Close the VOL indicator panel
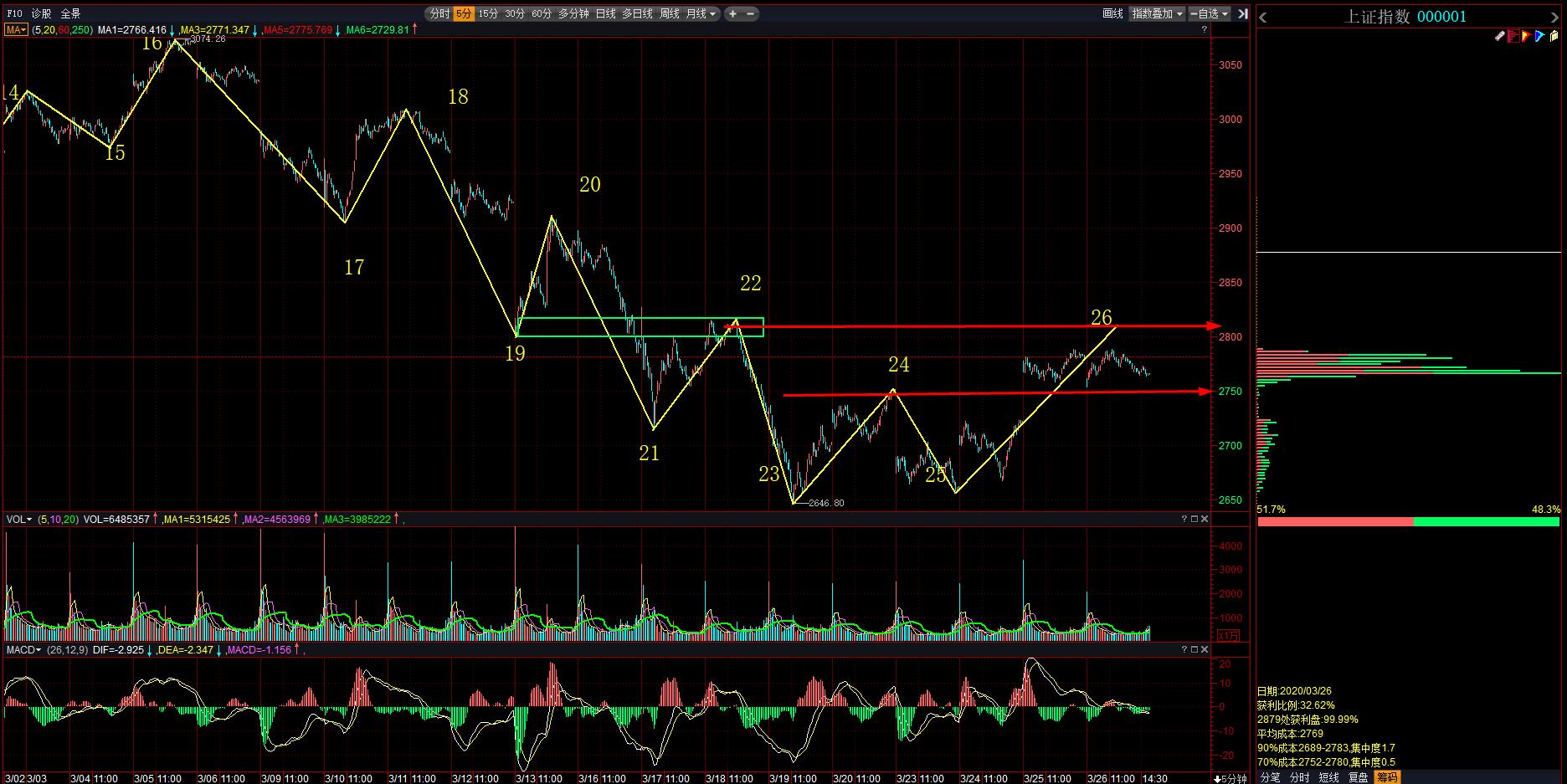Screen dimensions: 1567x784 [1205, 519]
